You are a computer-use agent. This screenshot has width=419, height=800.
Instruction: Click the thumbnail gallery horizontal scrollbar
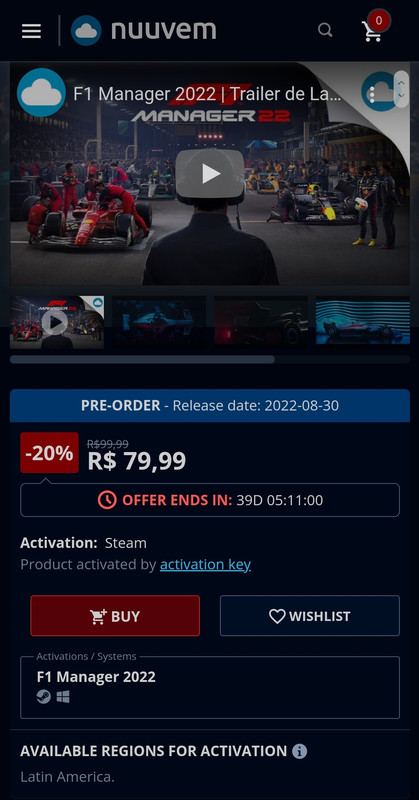(210, 359)
